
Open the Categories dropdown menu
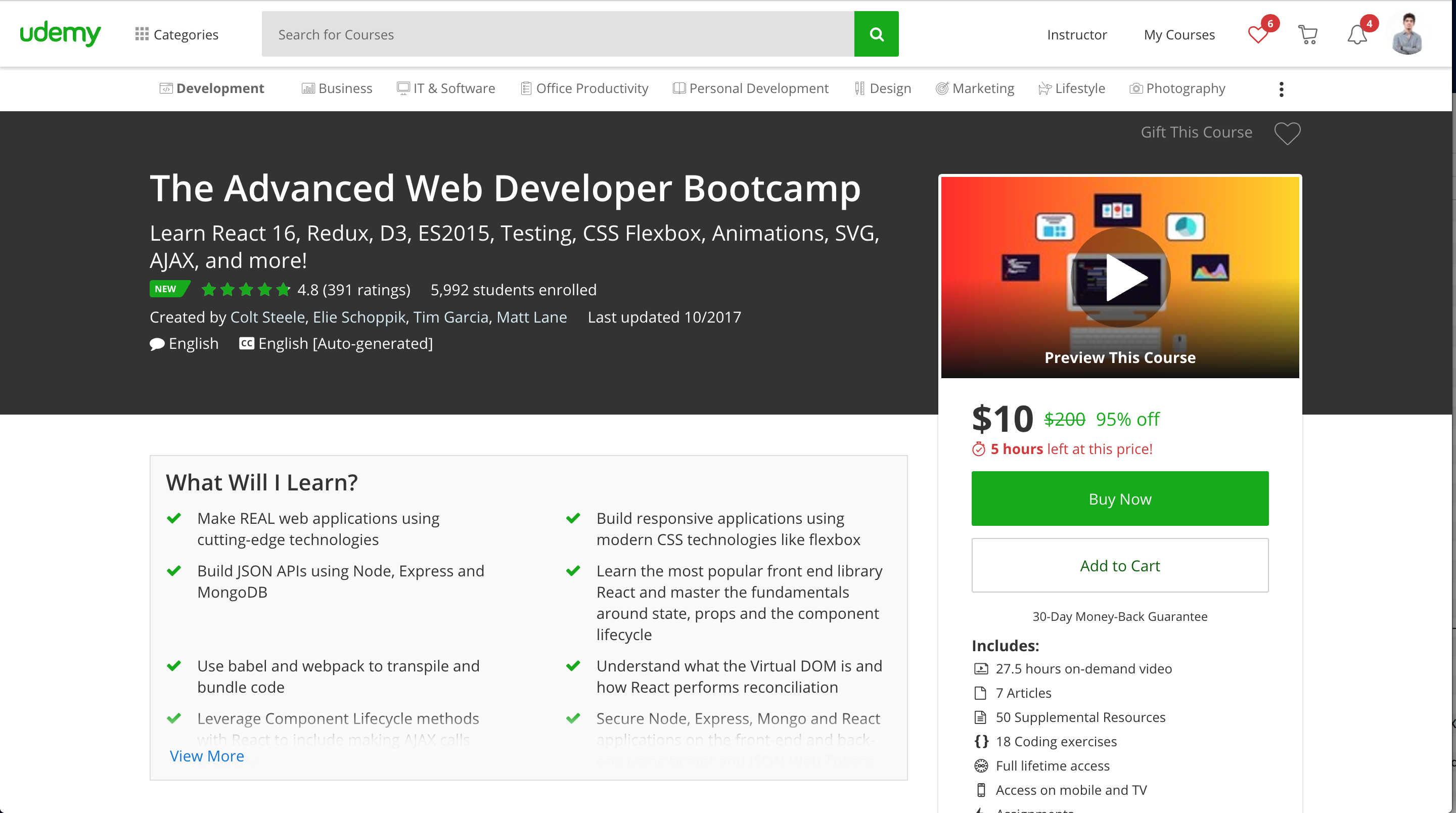click(x=177, y=34)
